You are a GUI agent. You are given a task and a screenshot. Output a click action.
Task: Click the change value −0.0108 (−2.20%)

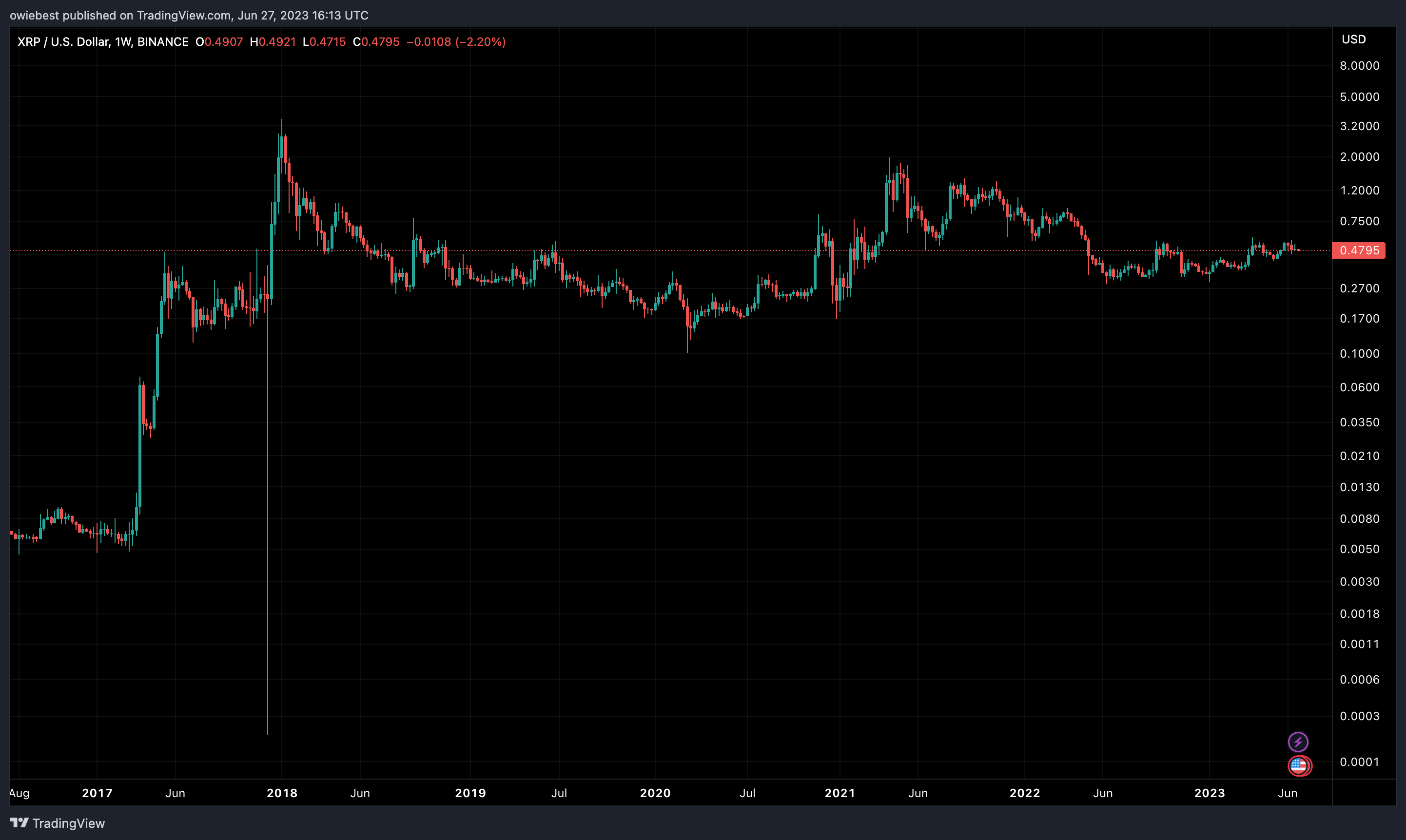click(456, 42)
